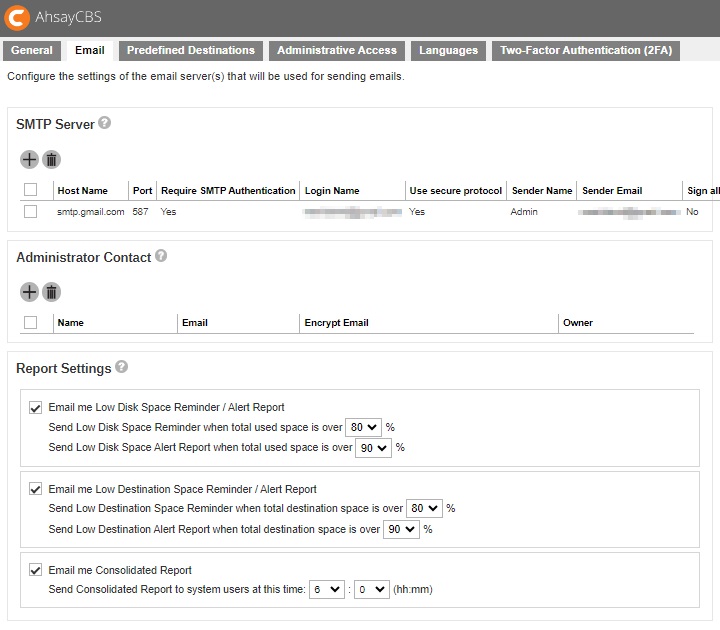Toggle Low Destination Space Reminder checkbox

point(36,489)
